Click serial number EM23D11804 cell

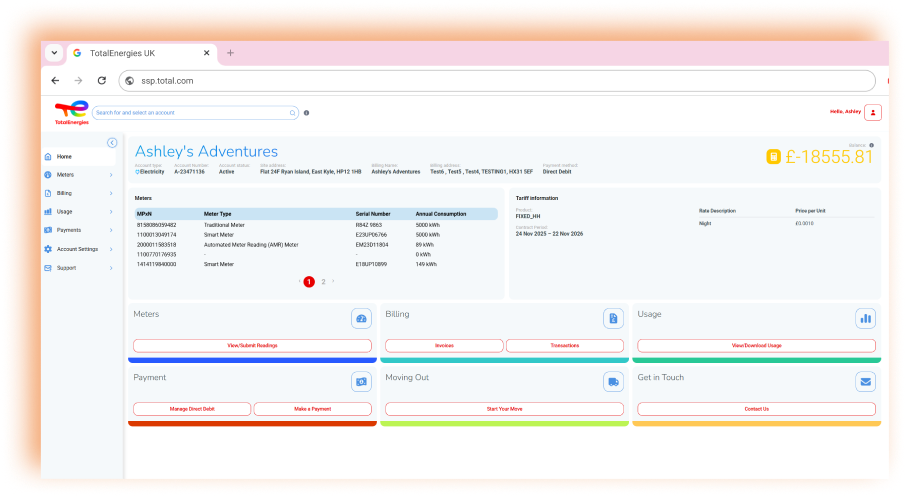click(372, 245)
